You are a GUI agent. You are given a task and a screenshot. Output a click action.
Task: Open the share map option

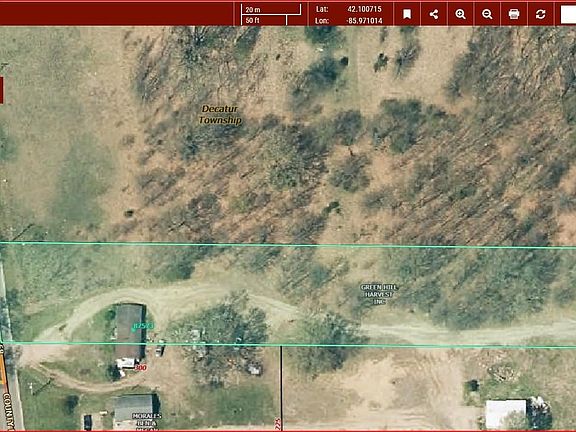click(x=434, y=14)
